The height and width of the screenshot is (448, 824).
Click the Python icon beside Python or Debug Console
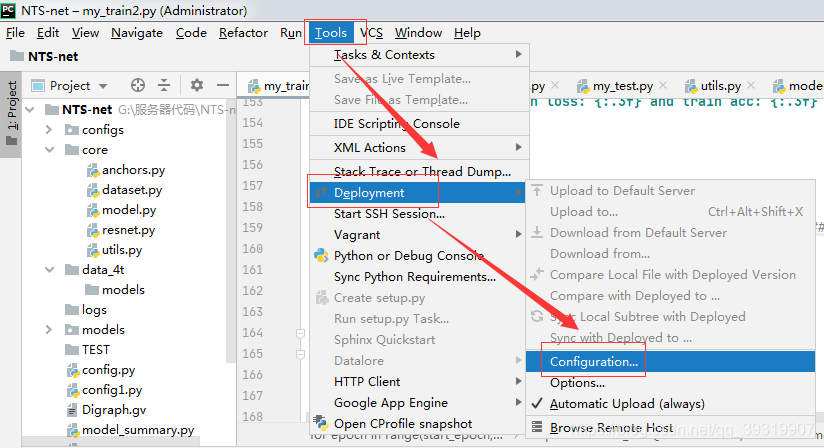click(x=321, y=256)
